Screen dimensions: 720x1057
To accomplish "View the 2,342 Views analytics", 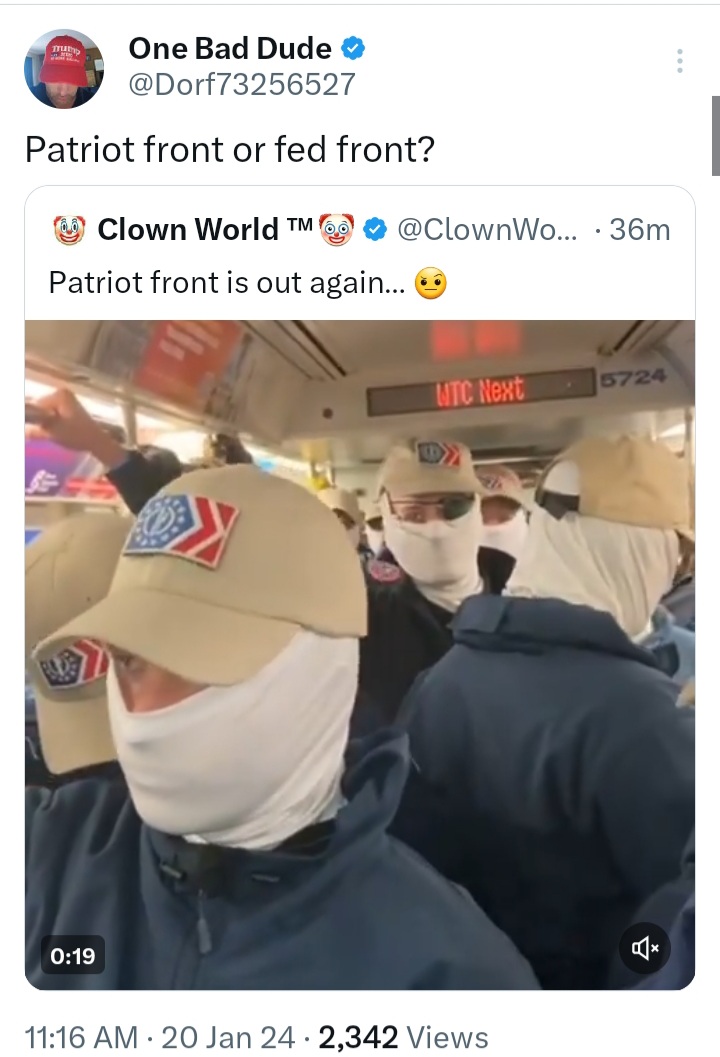I will [403, 1037].
